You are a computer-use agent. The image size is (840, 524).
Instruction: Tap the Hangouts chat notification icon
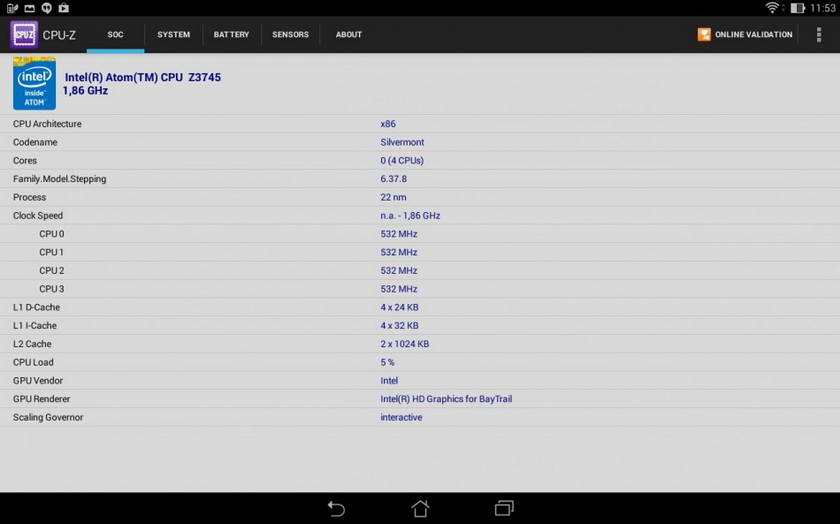(x=47, y=8)
